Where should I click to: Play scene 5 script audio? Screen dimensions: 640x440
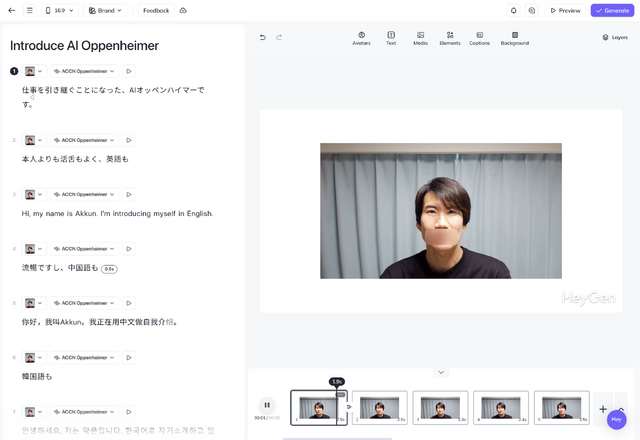[129, 303]
